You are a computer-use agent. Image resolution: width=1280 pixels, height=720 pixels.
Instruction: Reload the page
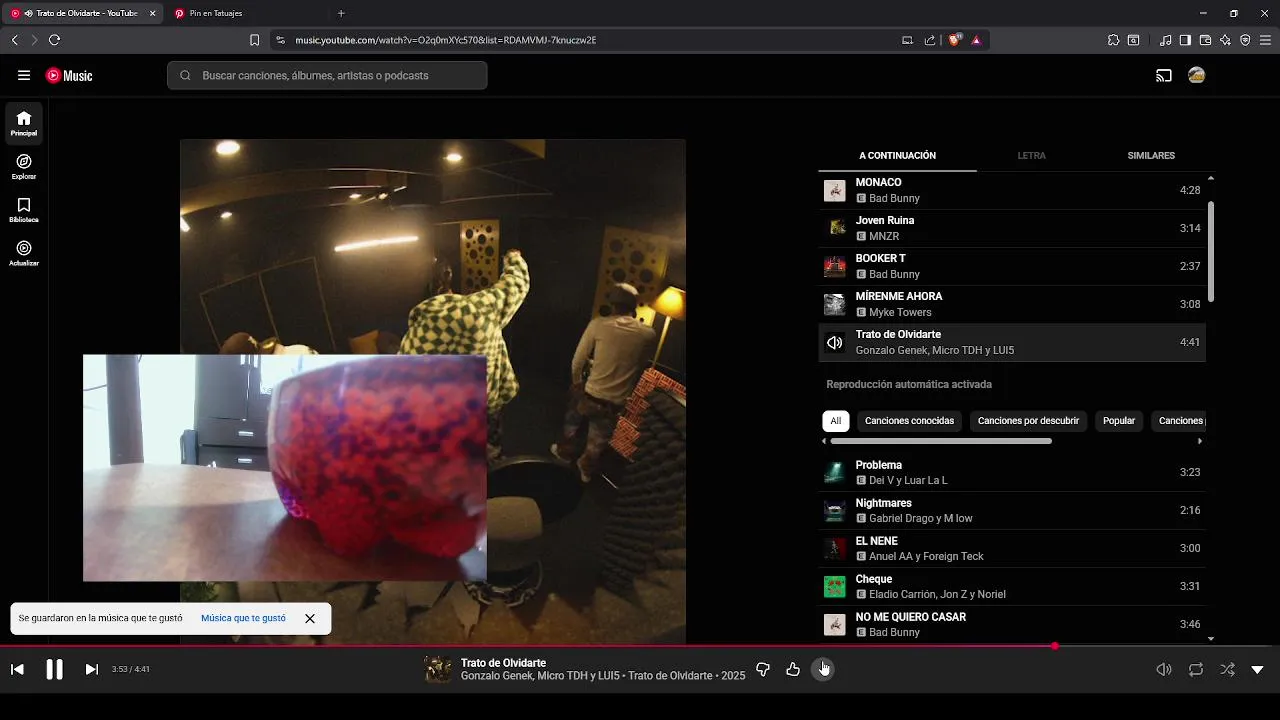tap(54, 40)
